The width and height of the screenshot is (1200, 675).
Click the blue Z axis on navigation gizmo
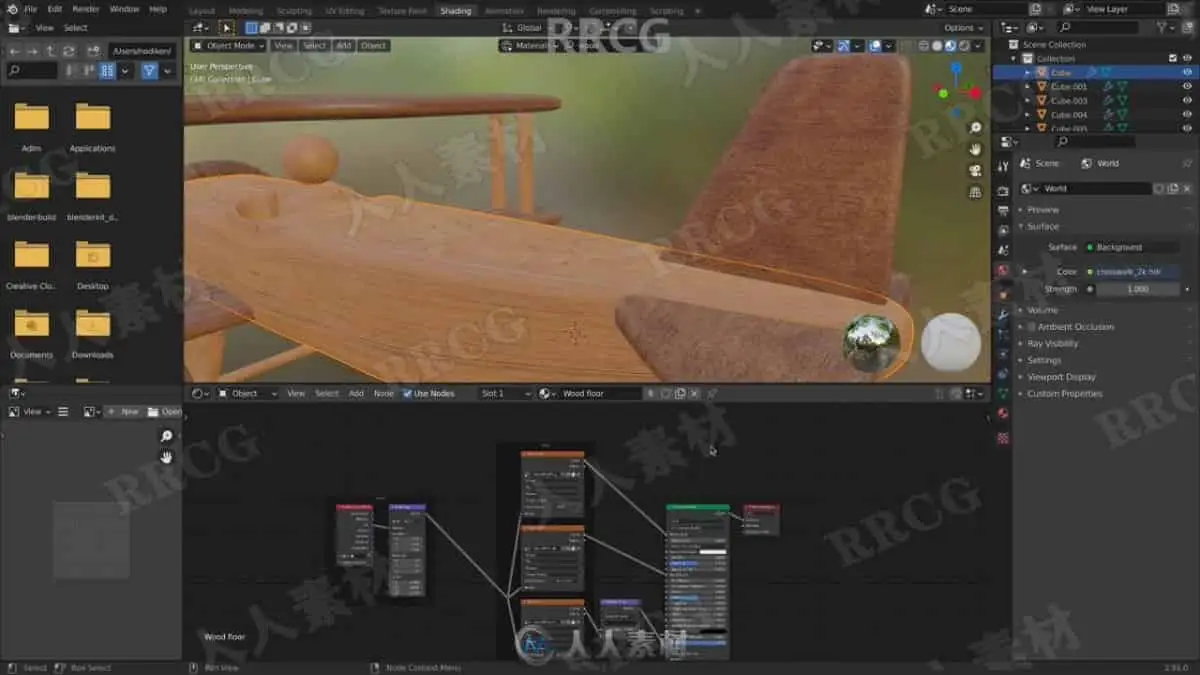point(956,68)
